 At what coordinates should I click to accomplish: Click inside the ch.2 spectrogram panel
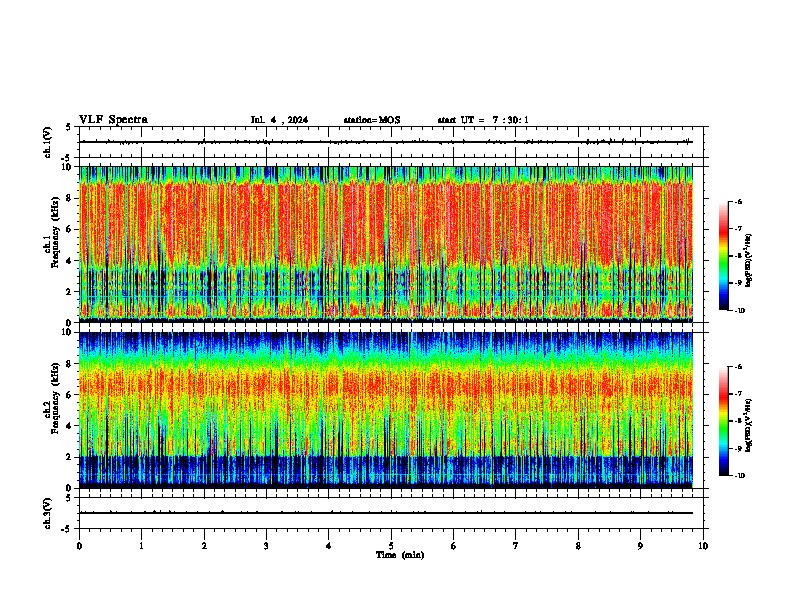click(386, 410)
